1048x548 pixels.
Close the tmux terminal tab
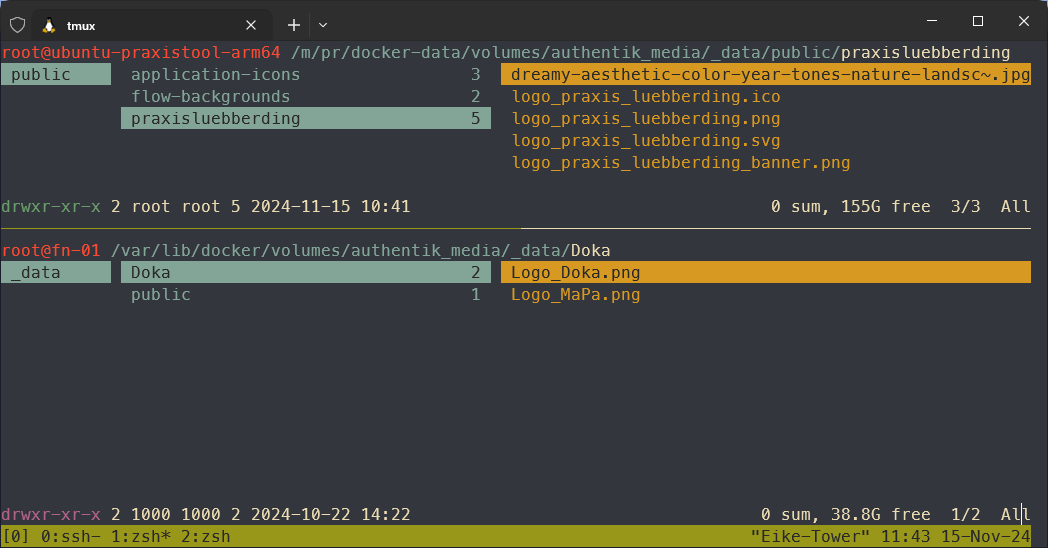click(251, 24)
